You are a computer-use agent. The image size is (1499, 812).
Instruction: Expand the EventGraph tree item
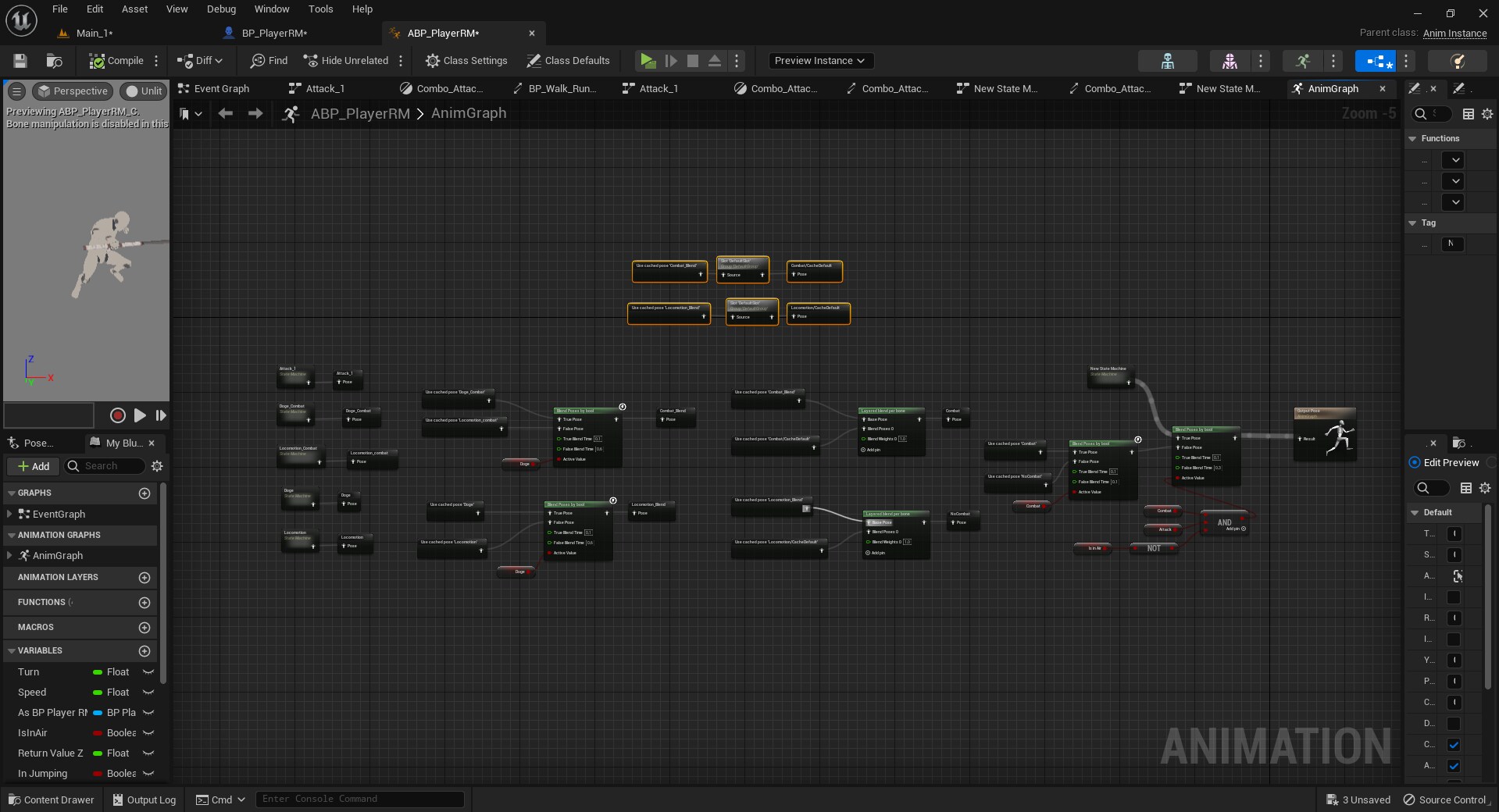[x=9, y=515]
